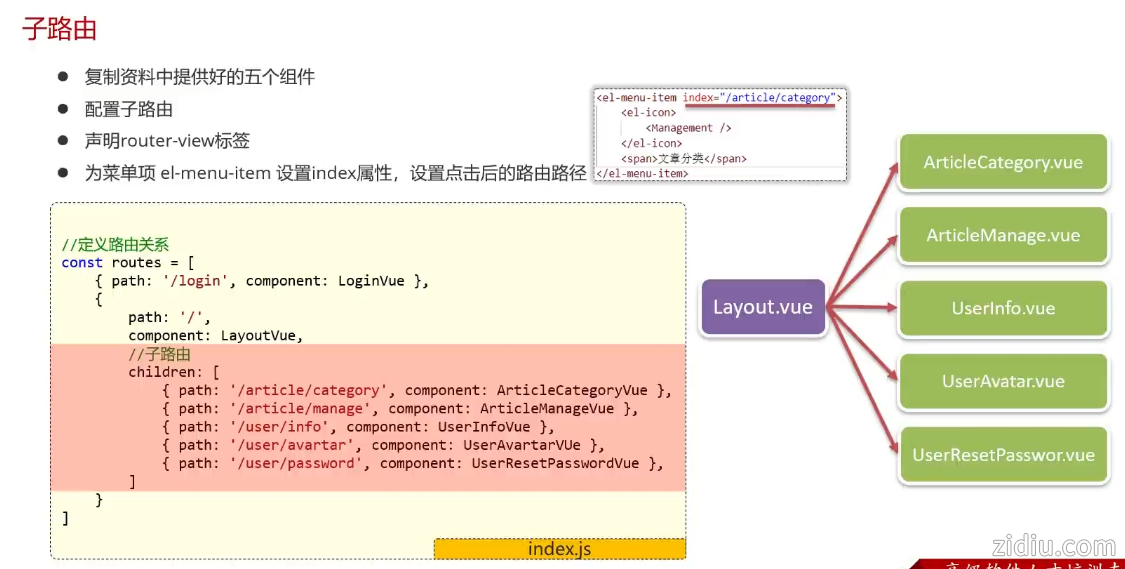Click the Management tag in the snippet
1125x569 pixels.
point(690,128)
